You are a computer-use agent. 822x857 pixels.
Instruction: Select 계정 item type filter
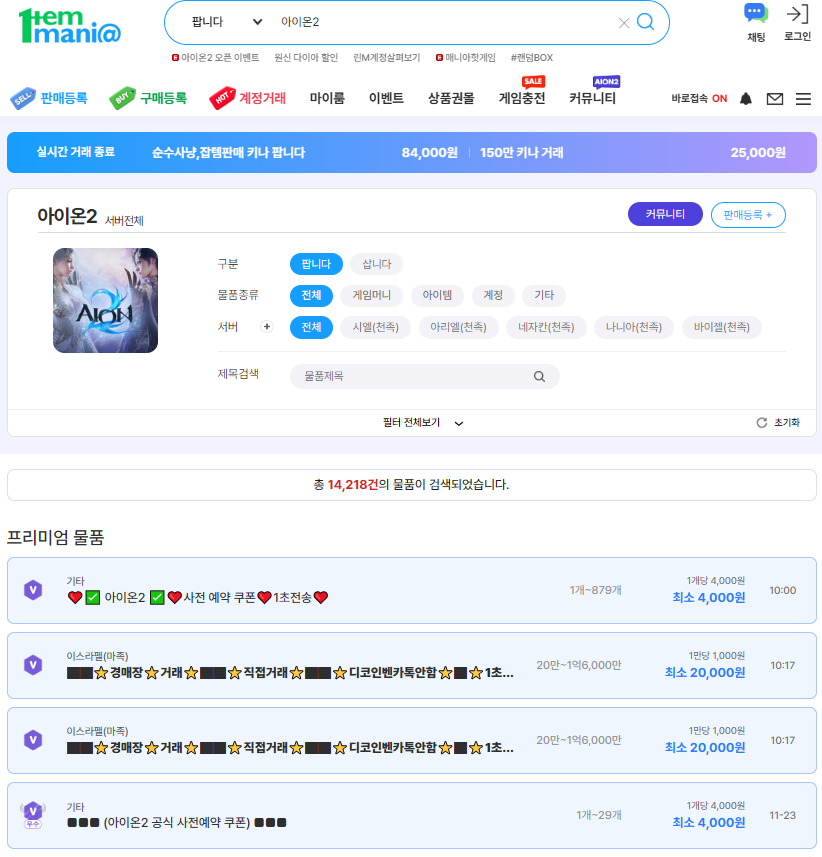tap(493, 295)
